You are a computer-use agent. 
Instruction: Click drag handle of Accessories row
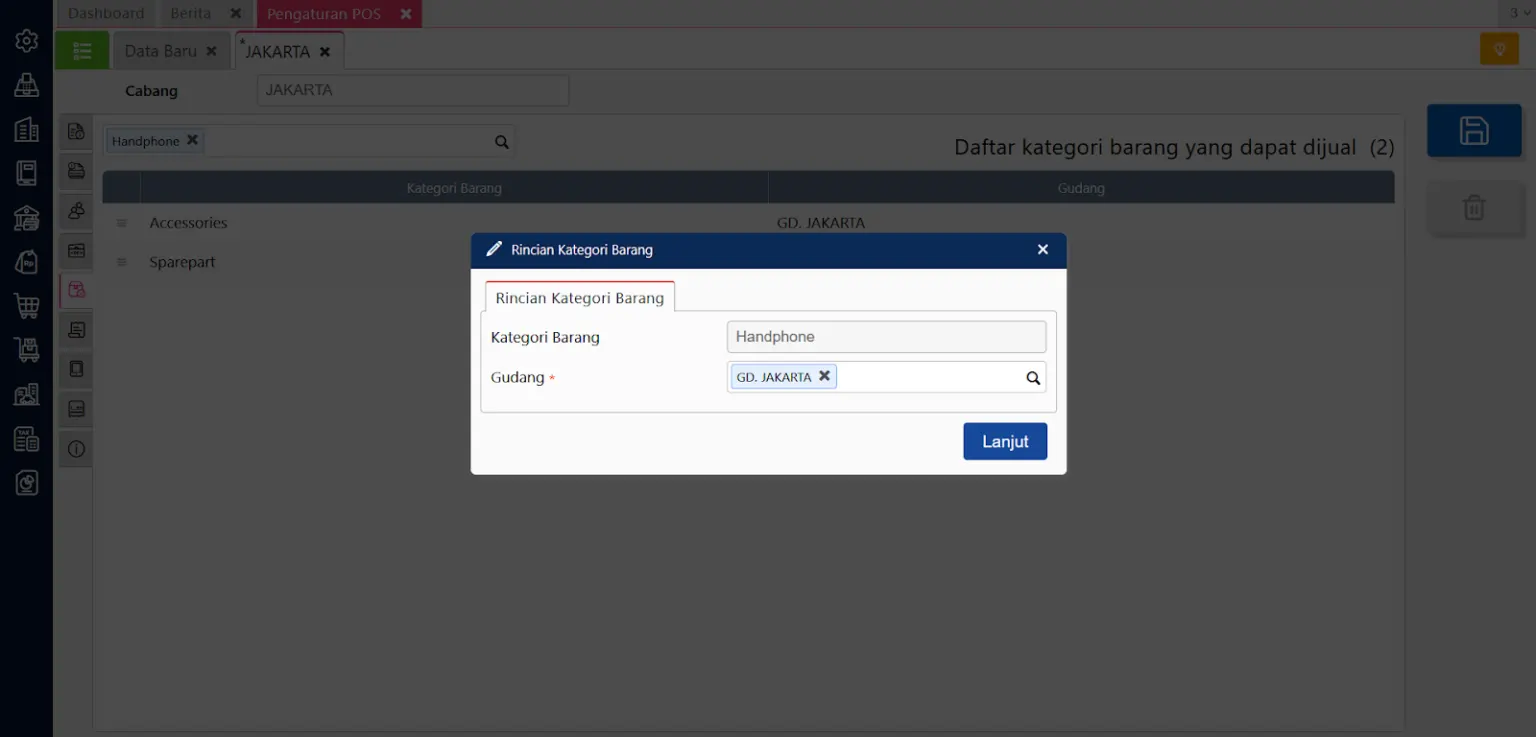[x=122, y=223]
